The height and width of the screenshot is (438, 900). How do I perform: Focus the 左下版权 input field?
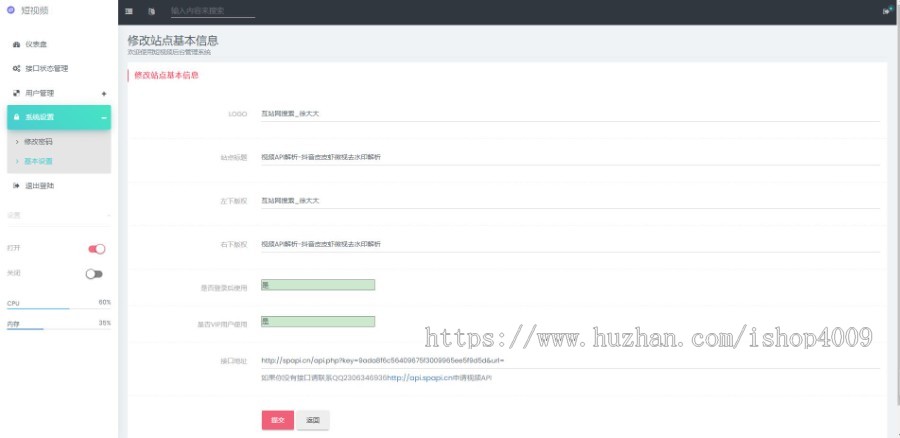point(570,201)
